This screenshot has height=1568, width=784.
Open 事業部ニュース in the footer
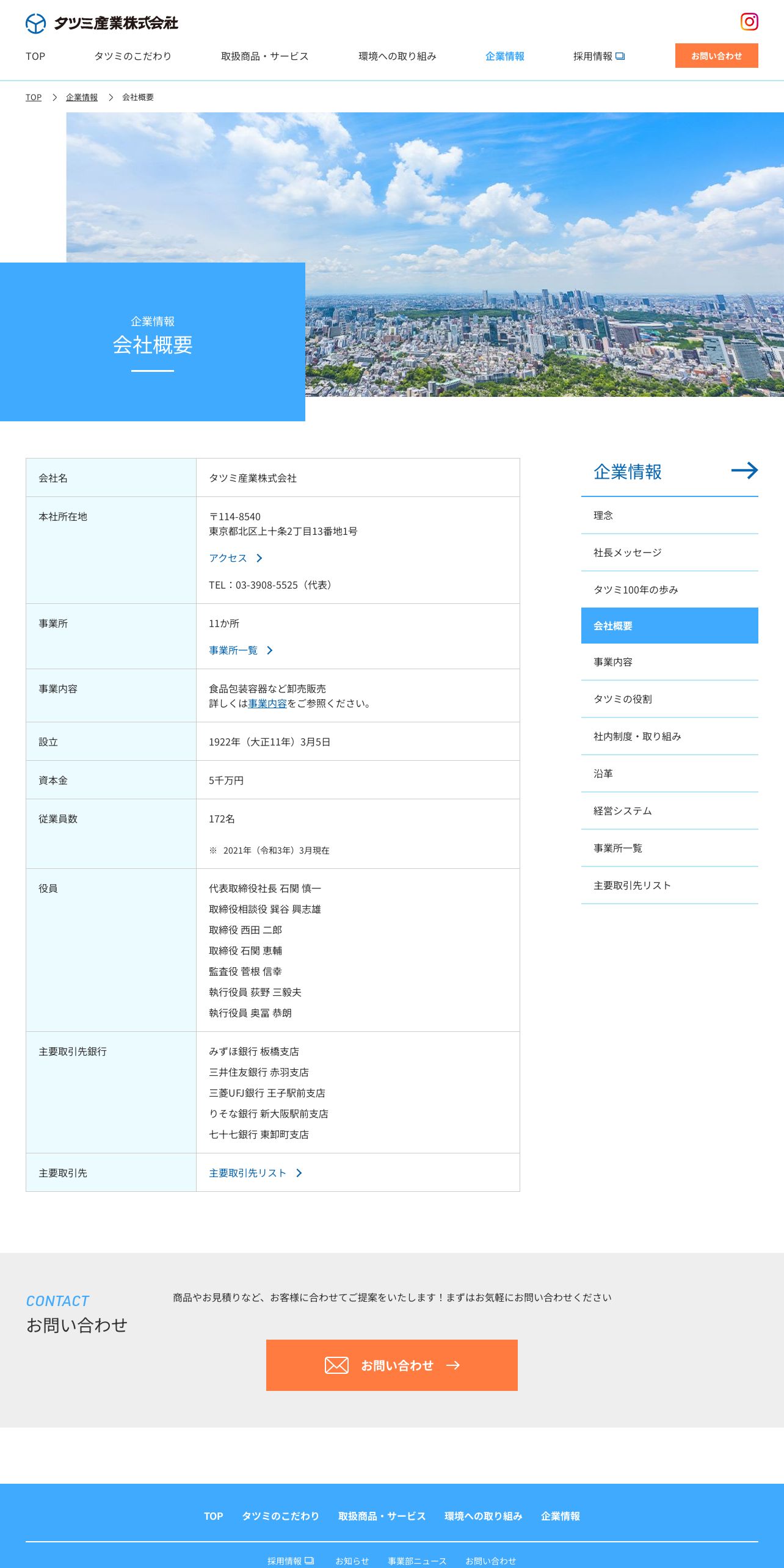click(x=417, y=1561)
